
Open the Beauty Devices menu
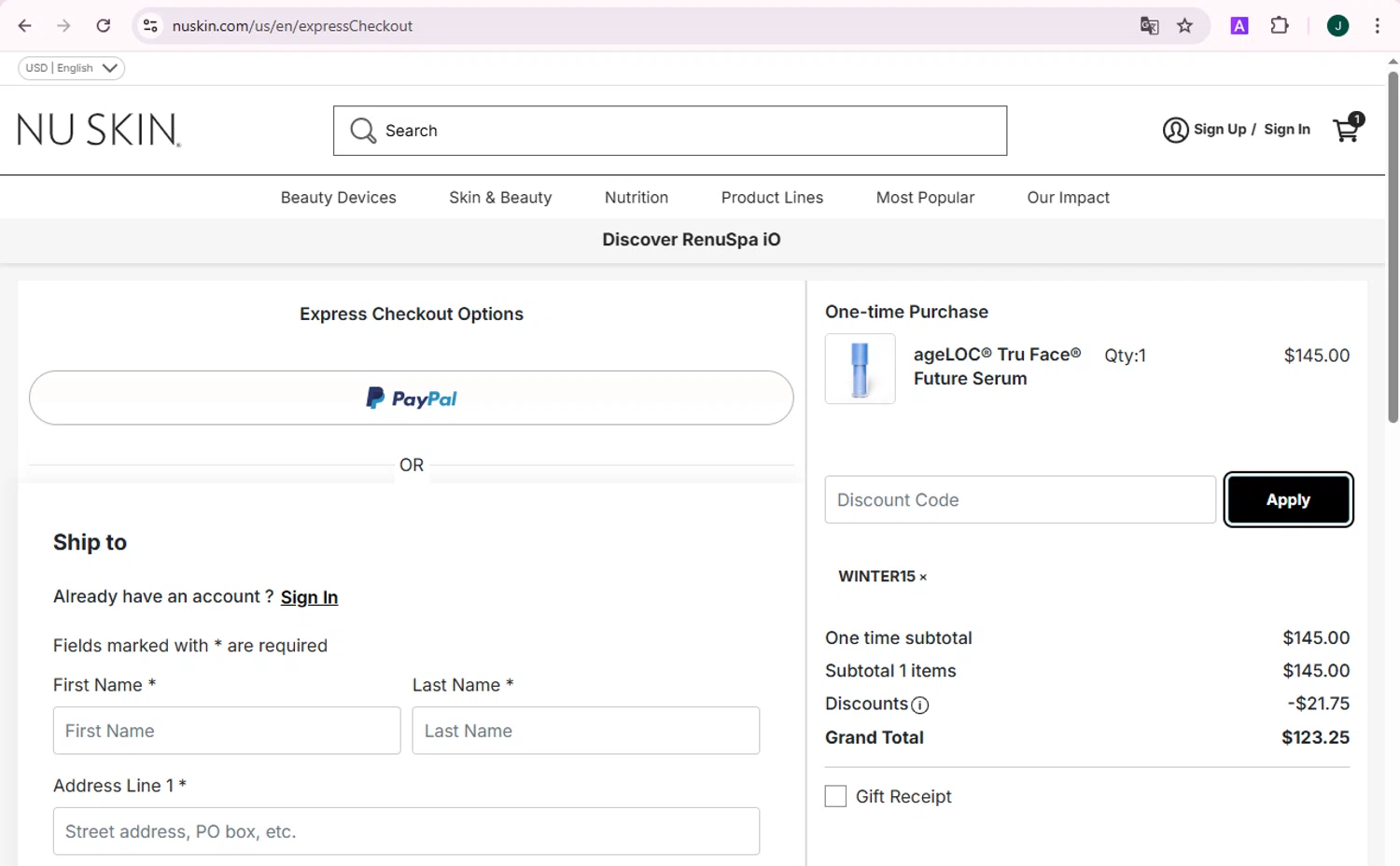pos(339,198)
